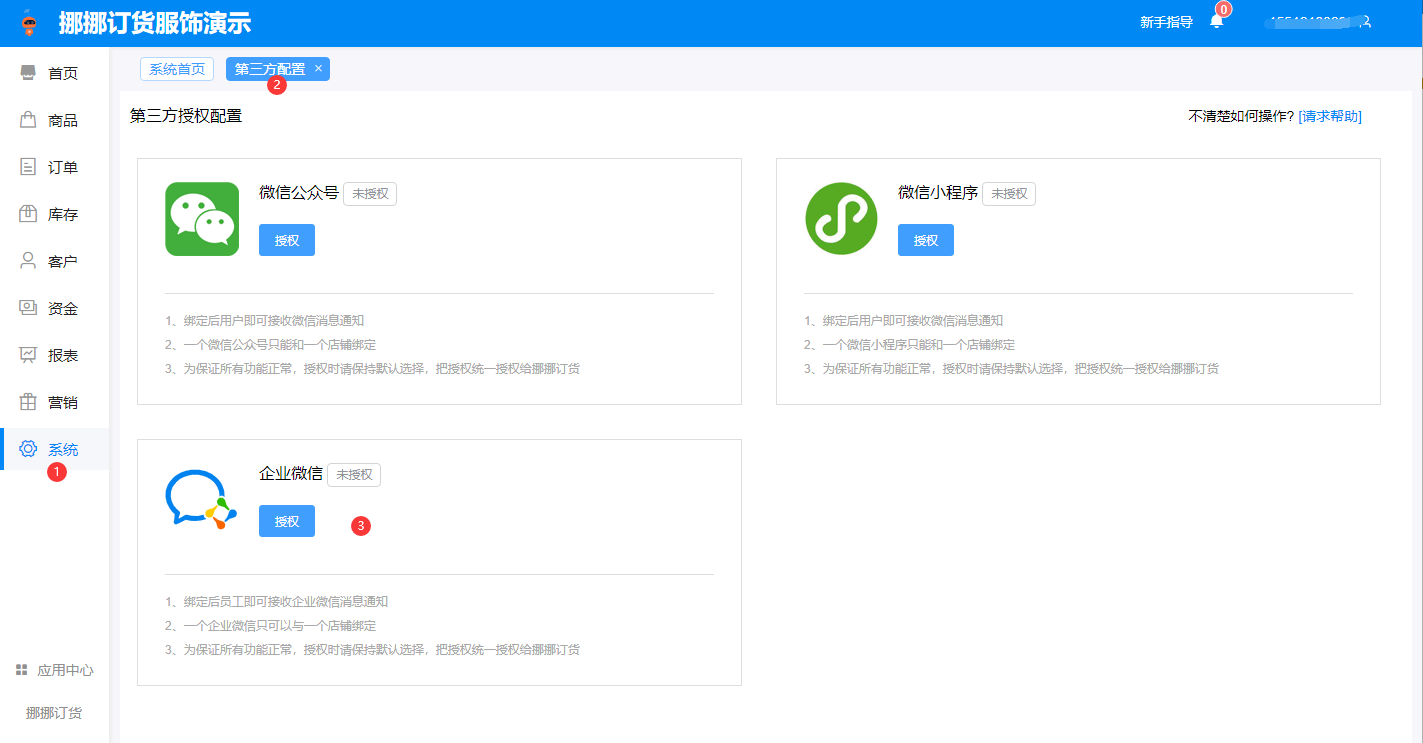Click the WeChat Mini Program logo
This screenshot has width=1423, height=743.
click(841, 219)
